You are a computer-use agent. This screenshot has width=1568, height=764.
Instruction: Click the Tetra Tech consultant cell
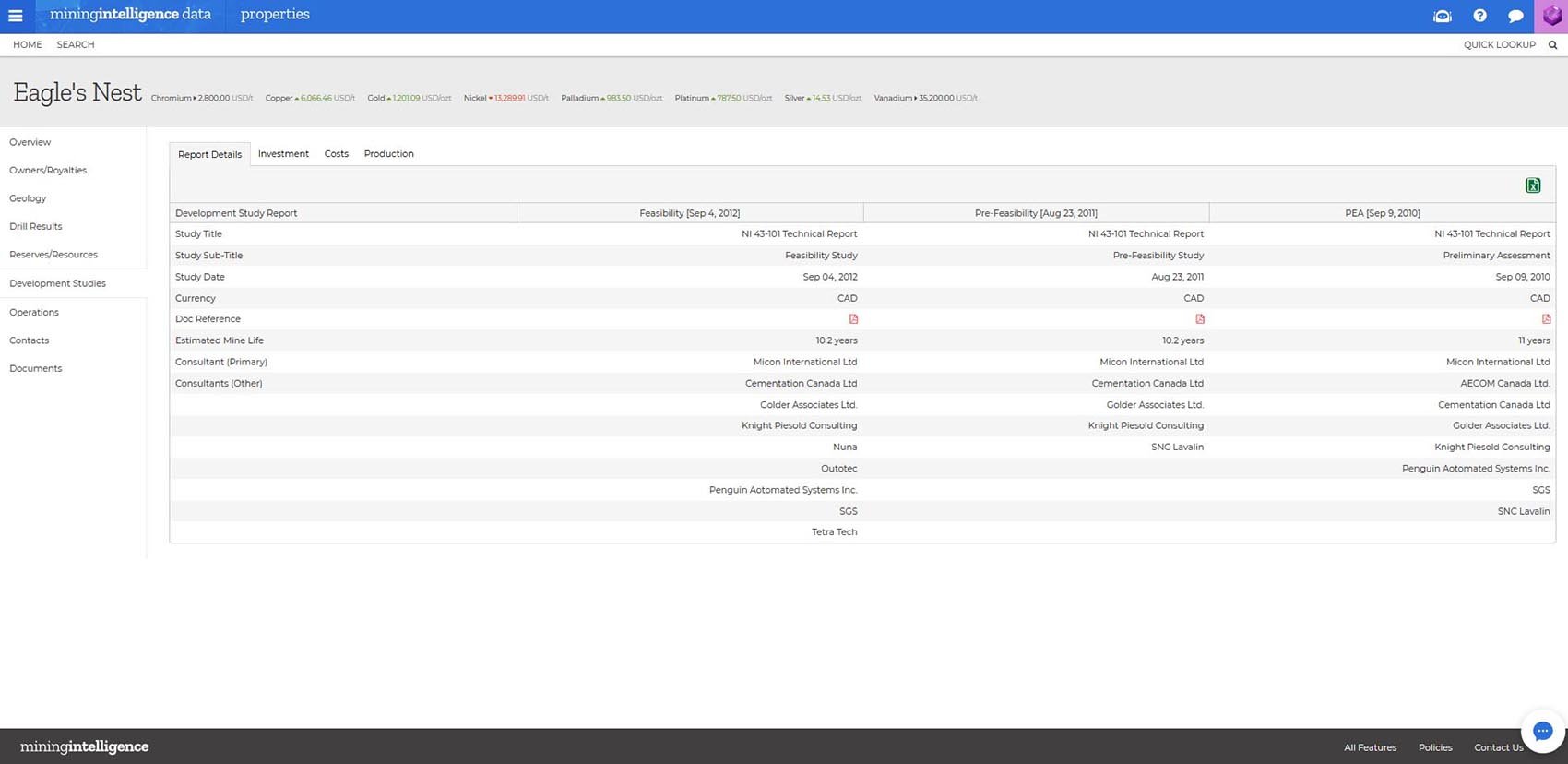pyautogui.click(x=835, y=532)
